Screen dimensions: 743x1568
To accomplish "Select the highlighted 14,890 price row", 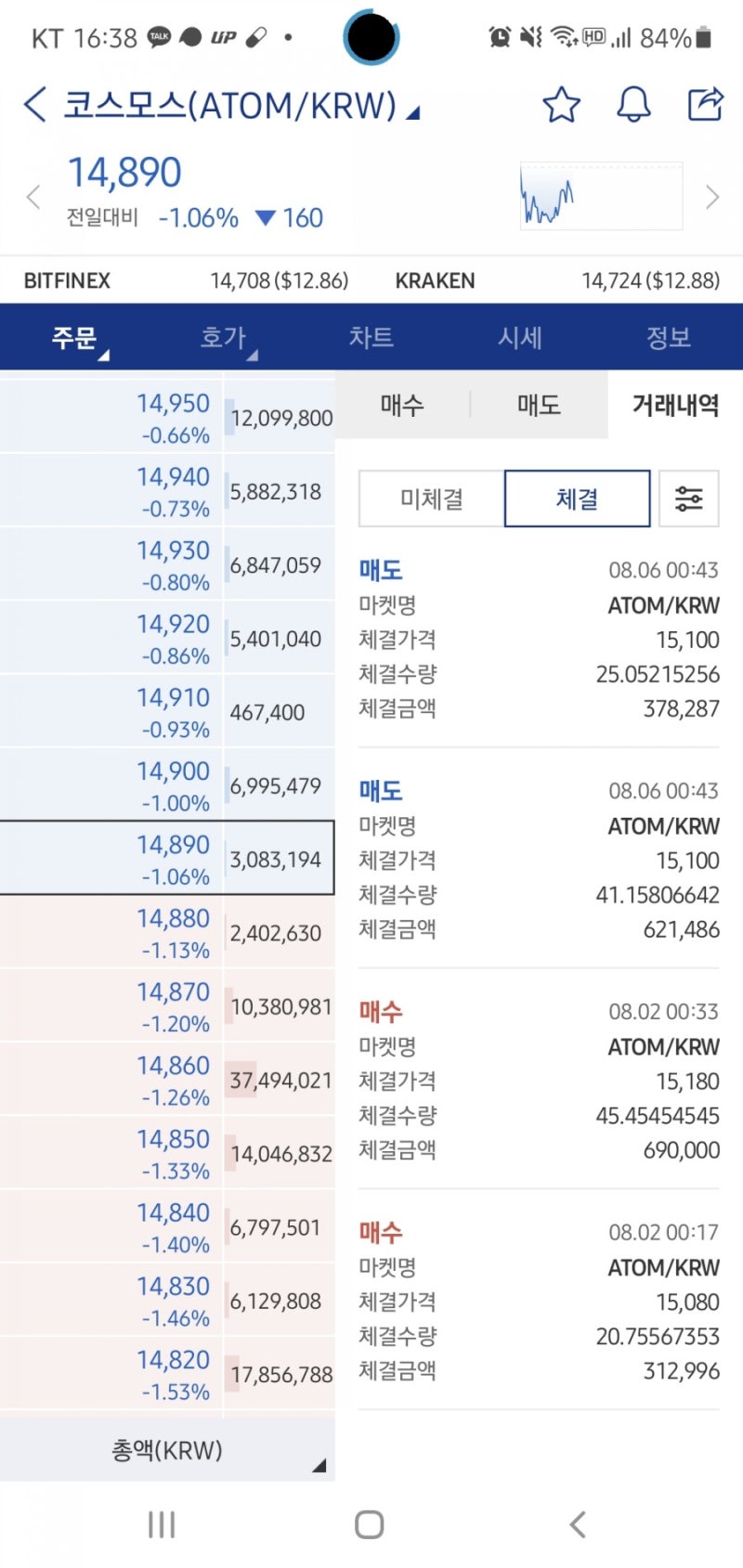I will [167, 858].
